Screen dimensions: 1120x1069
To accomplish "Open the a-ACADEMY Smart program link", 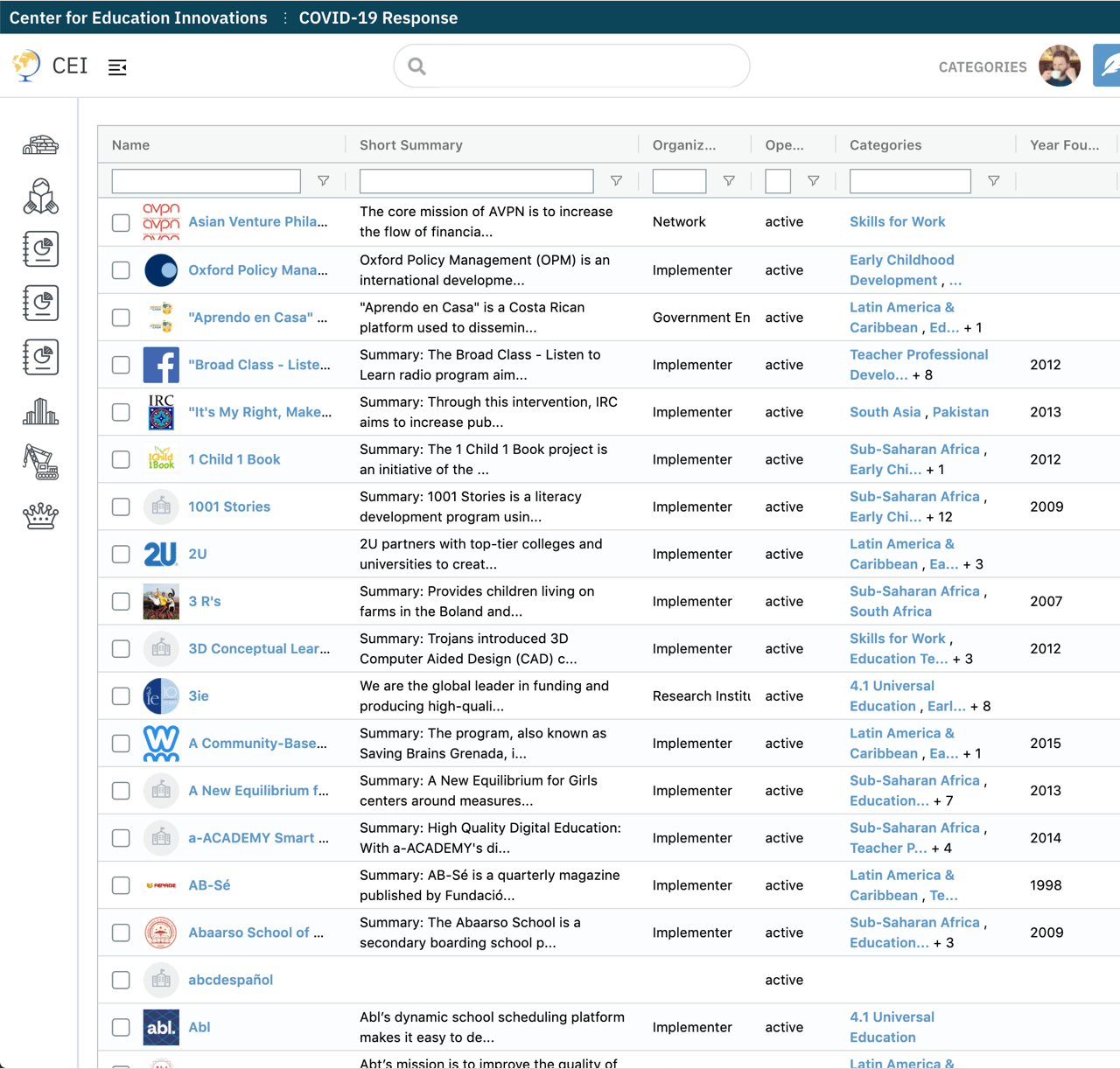I will tap(259, 838).
